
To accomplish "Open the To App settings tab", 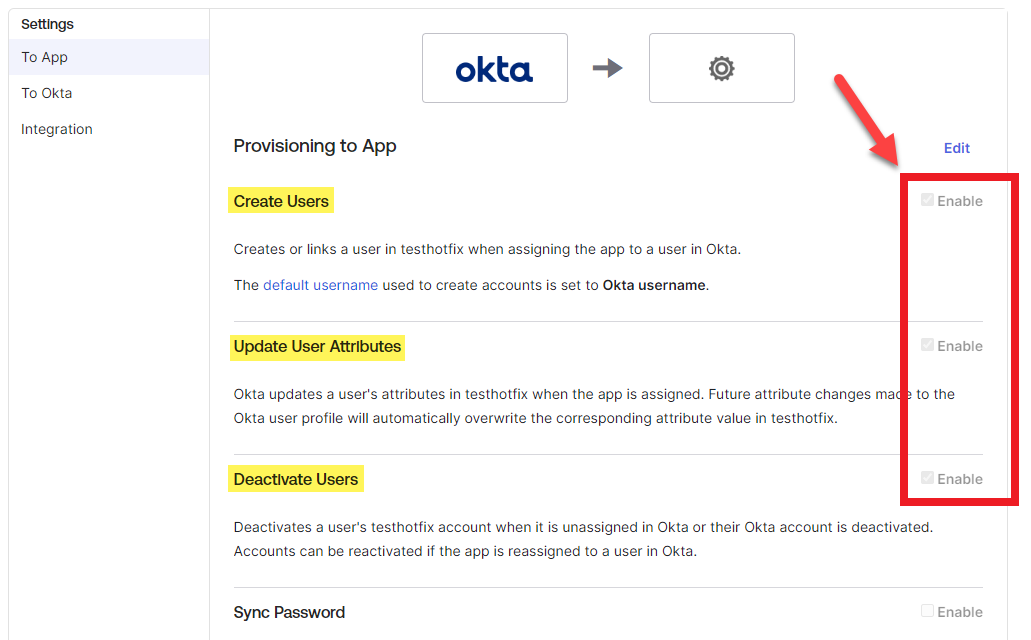I will point(109,57).
